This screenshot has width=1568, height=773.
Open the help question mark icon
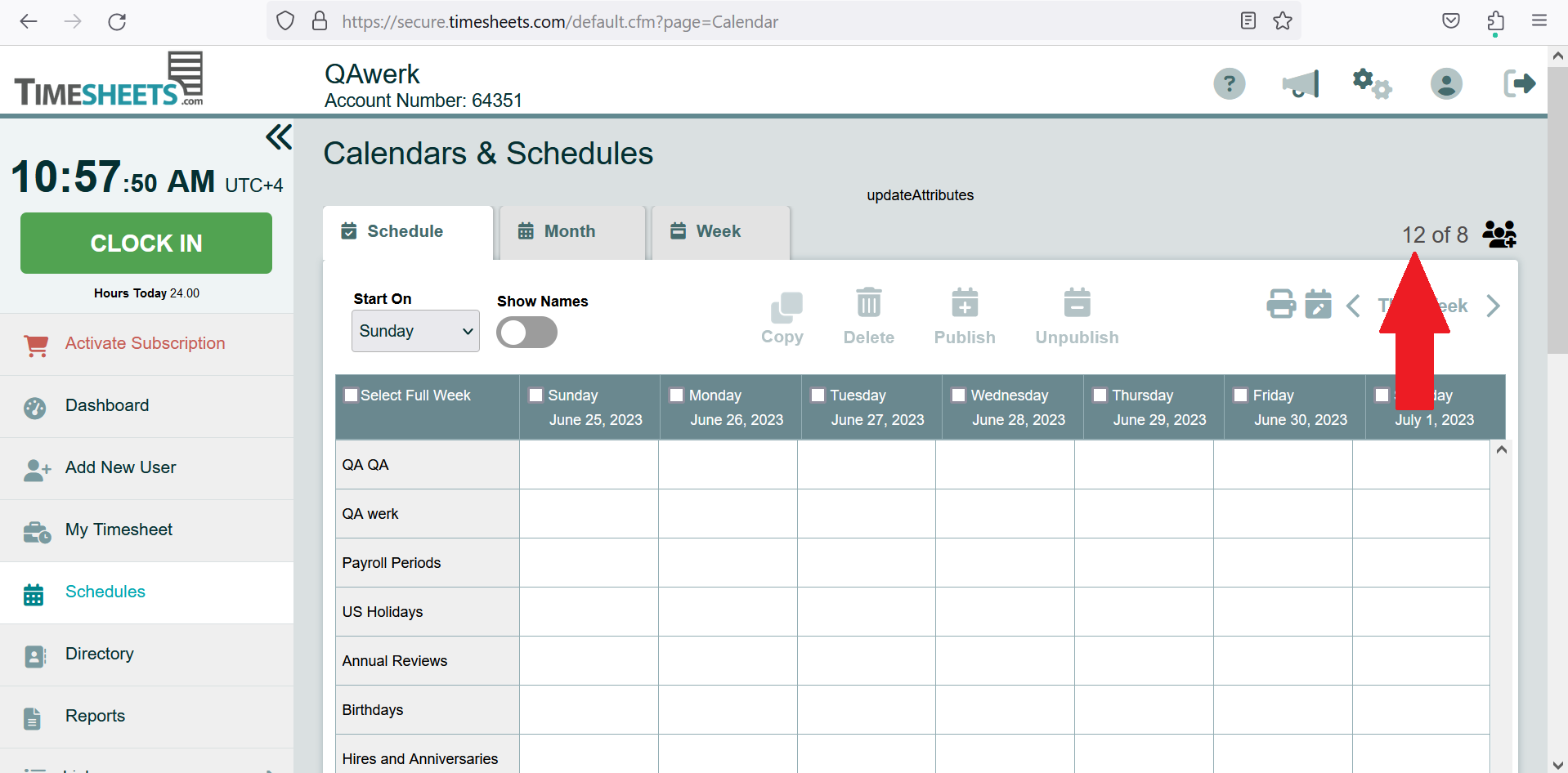[x=1229, y=83]
